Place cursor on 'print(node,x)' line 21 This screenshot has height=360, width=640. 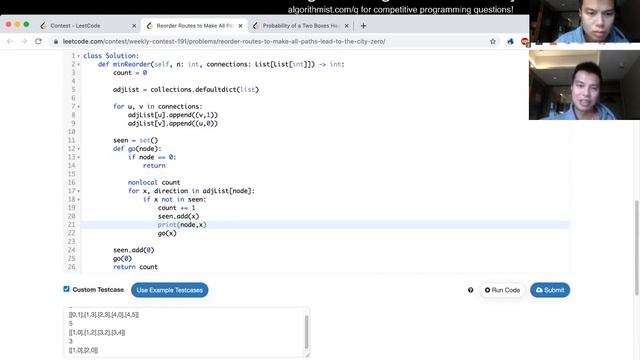[182, 225]
